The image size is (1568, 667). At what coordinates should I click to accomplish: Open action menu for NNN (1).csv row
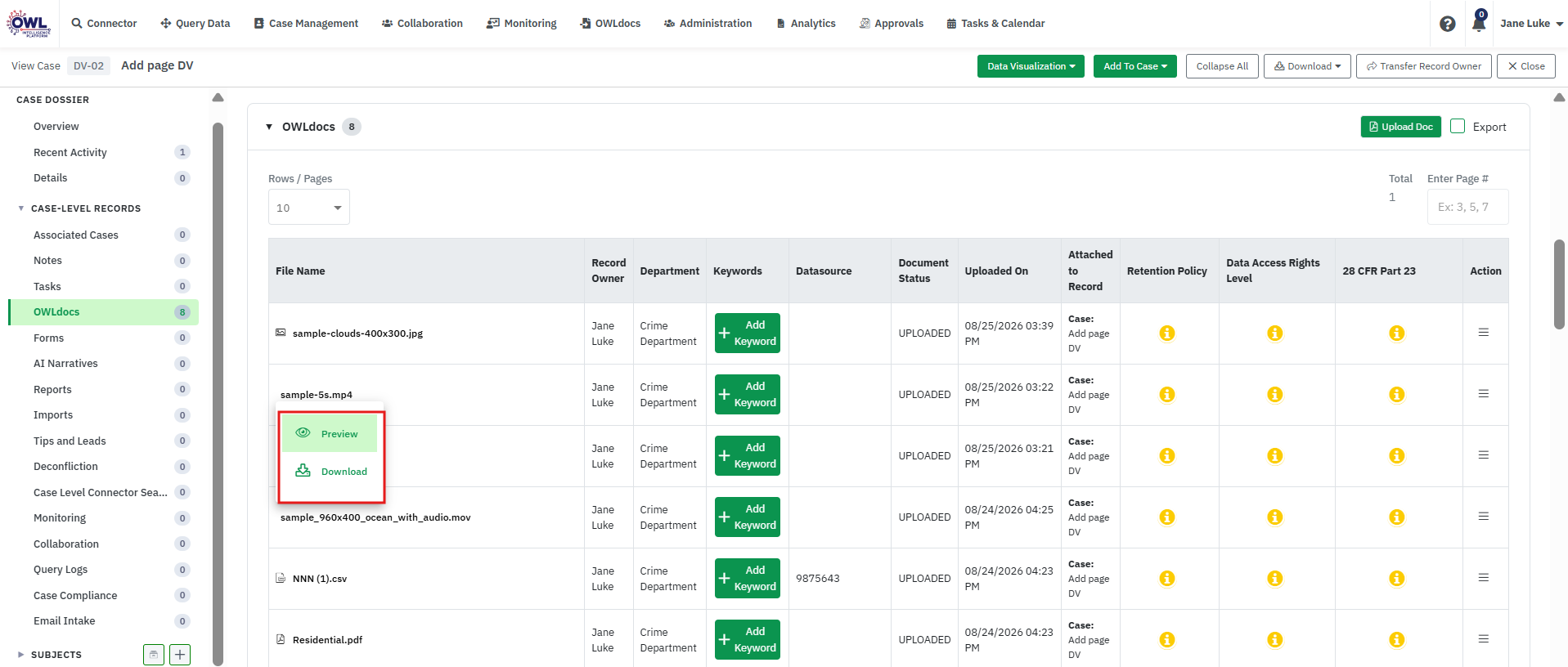(1483, 578)
